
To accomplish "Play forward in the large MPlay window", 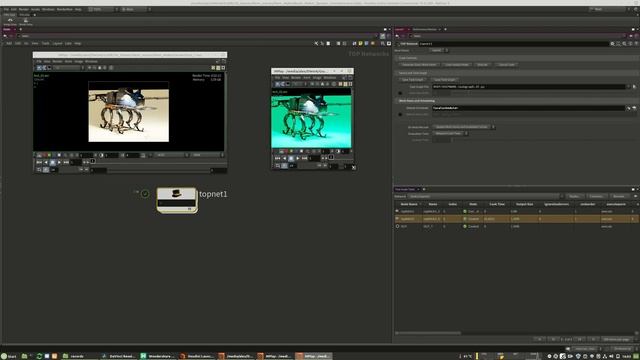I will pos(59,162).
